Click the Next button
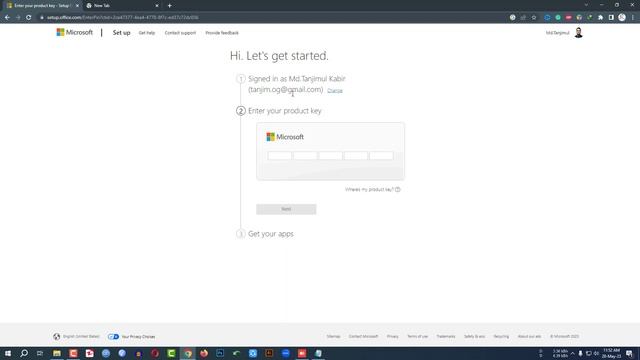 pyautogui.click(x=286, y=209)
